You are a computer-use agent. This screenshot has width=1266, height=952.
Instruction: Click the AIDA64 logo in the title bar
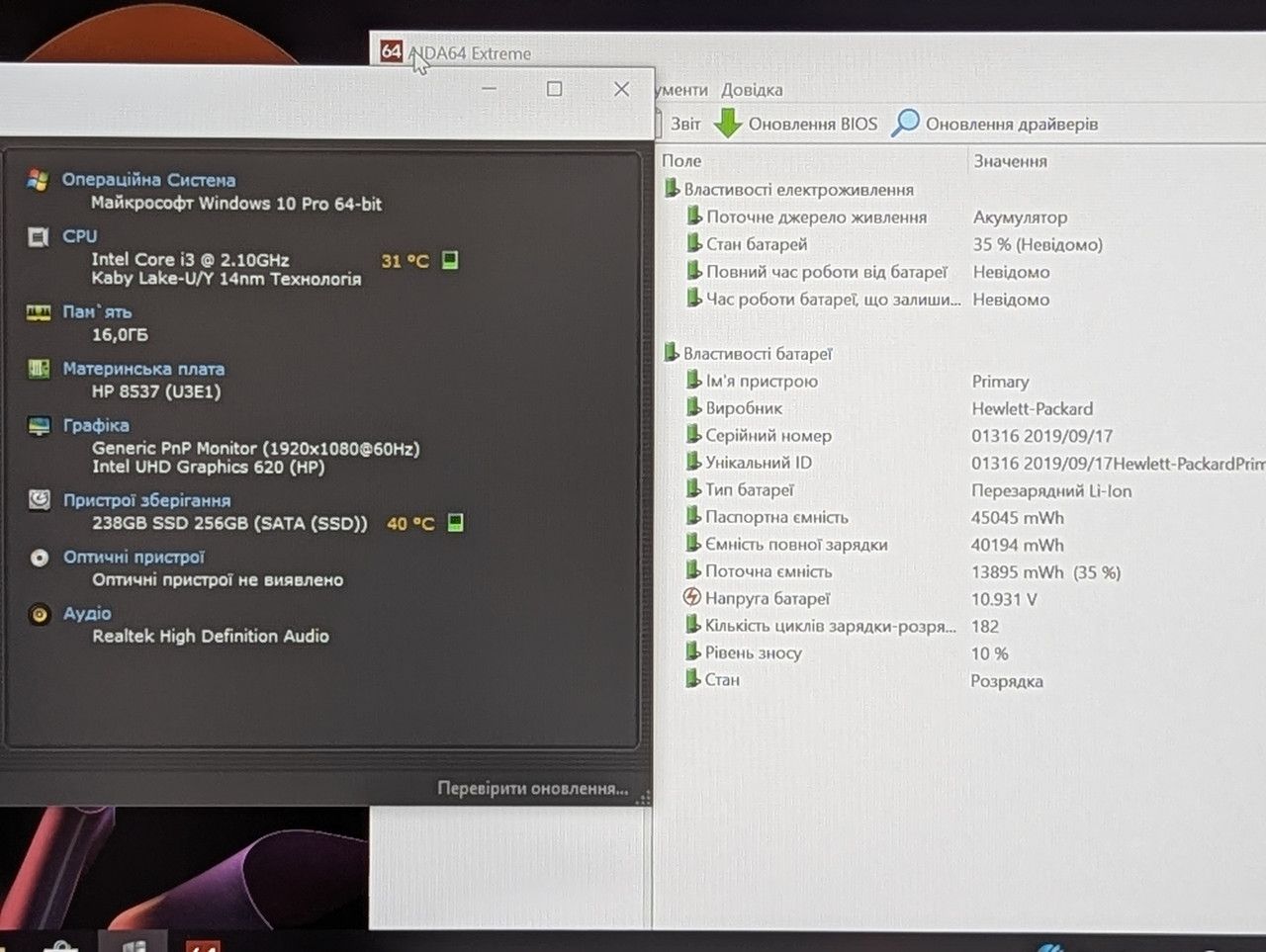pyautogui.click(x=392, y=51)
